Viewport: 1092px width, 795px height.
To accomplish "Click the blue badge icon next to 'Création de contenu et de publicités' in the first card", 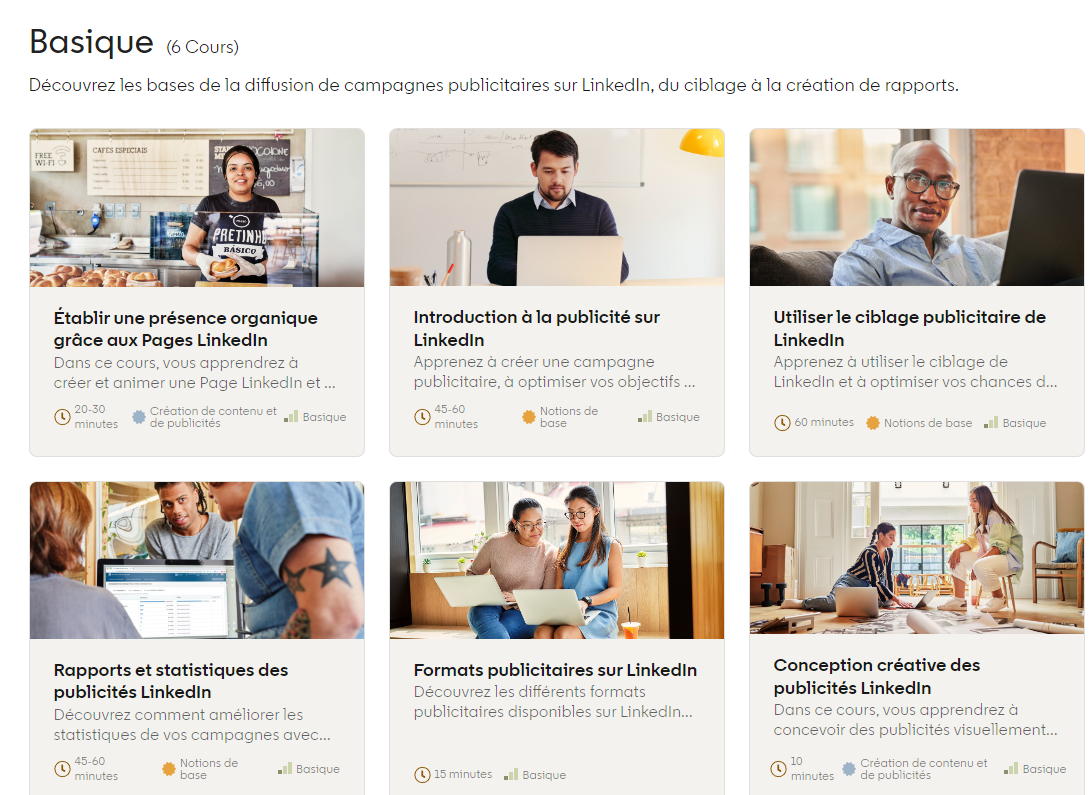I will [x=139, y=417].
